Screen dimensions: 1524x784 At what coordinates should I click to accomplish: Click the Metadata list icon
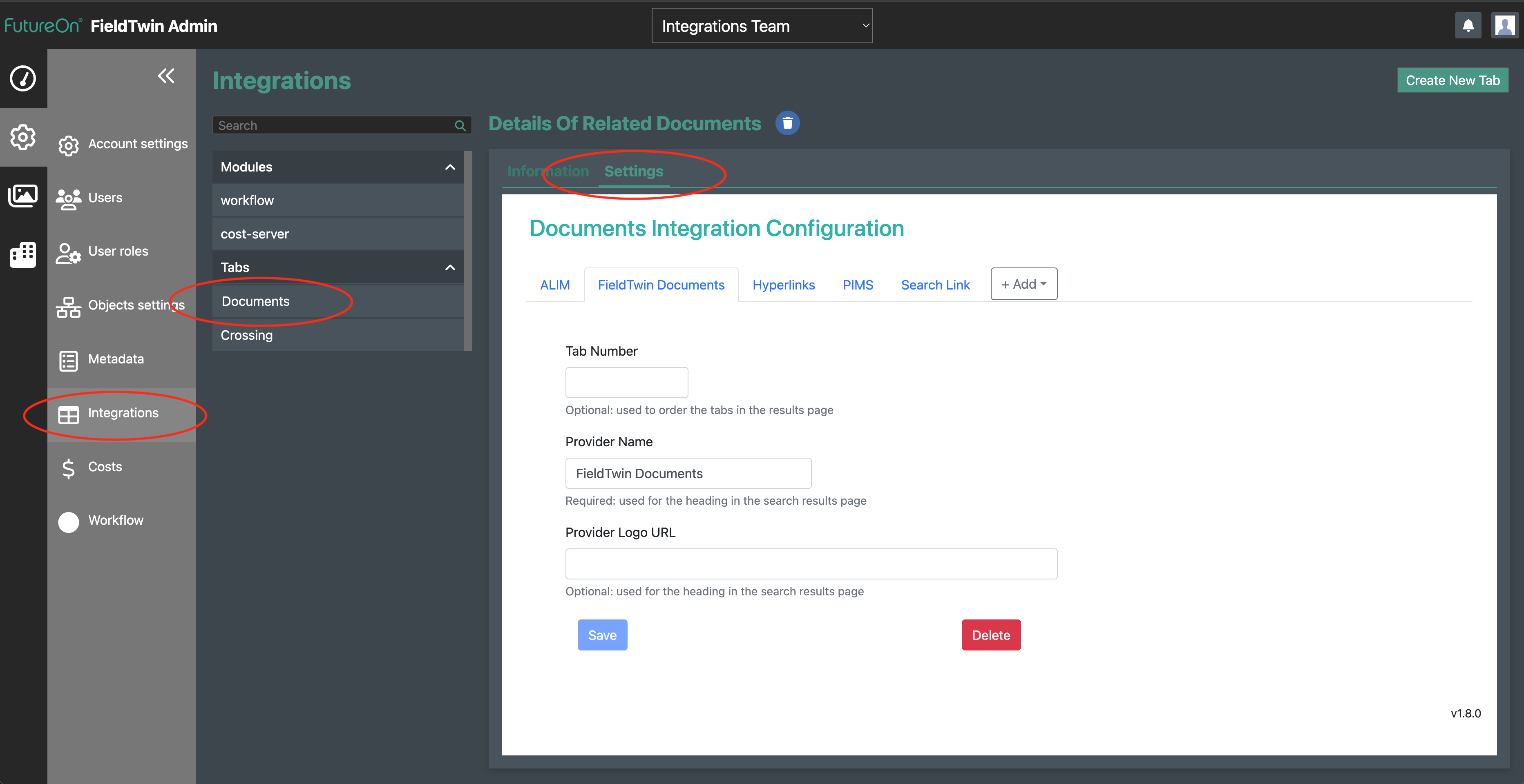pyautogui.click(x=69, y=361)
